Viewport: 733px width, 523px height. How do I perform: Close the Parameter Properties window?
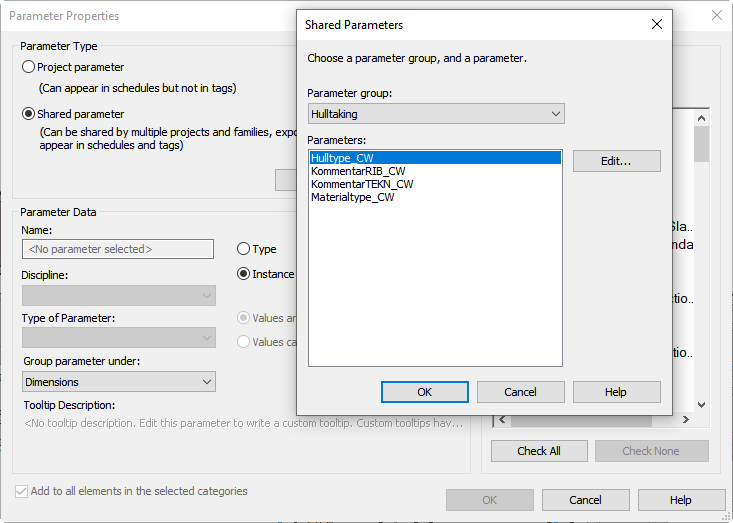pyautogui.click(x=716, y=15)
